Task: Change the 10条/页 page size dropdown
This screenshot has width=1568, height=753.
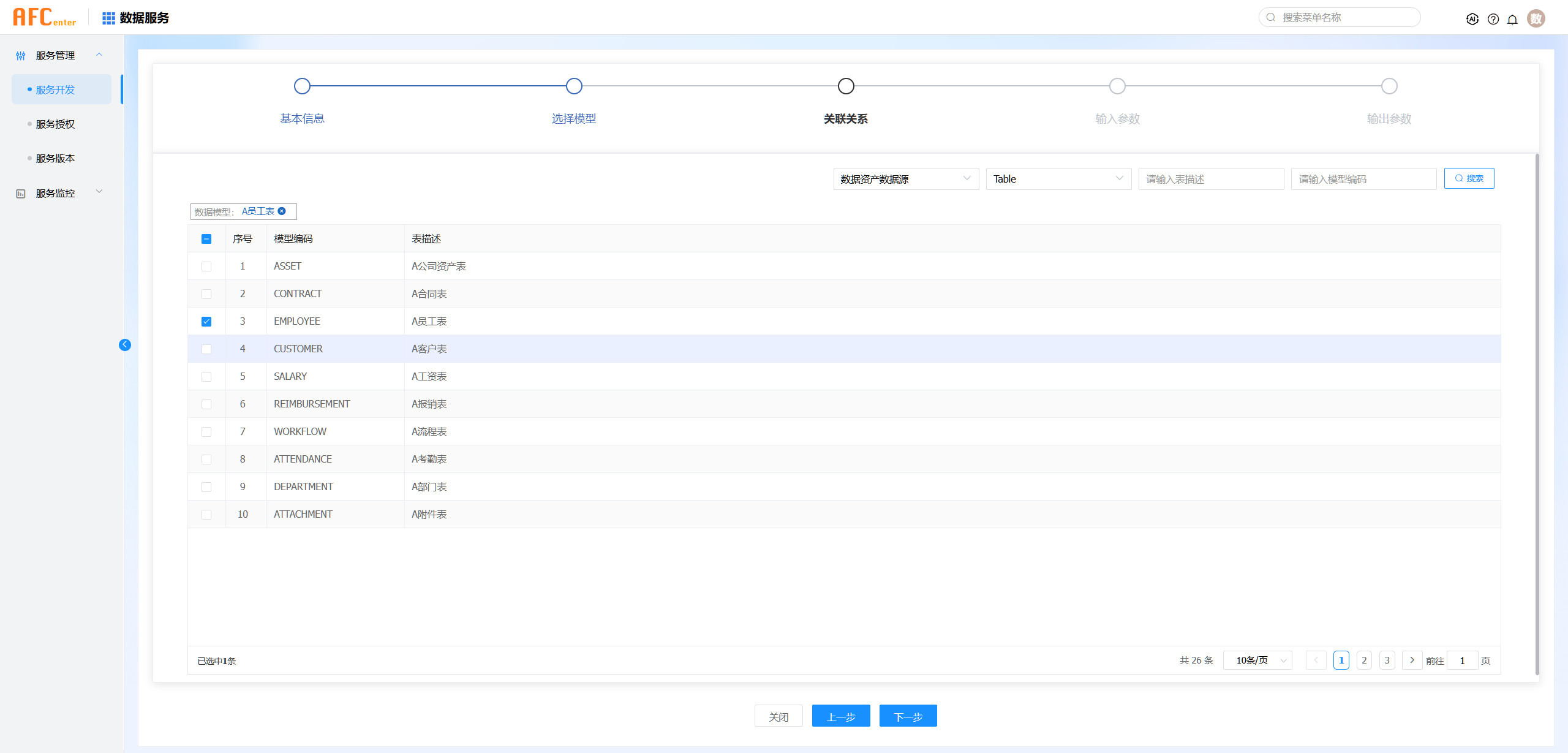Action: 1257,660
